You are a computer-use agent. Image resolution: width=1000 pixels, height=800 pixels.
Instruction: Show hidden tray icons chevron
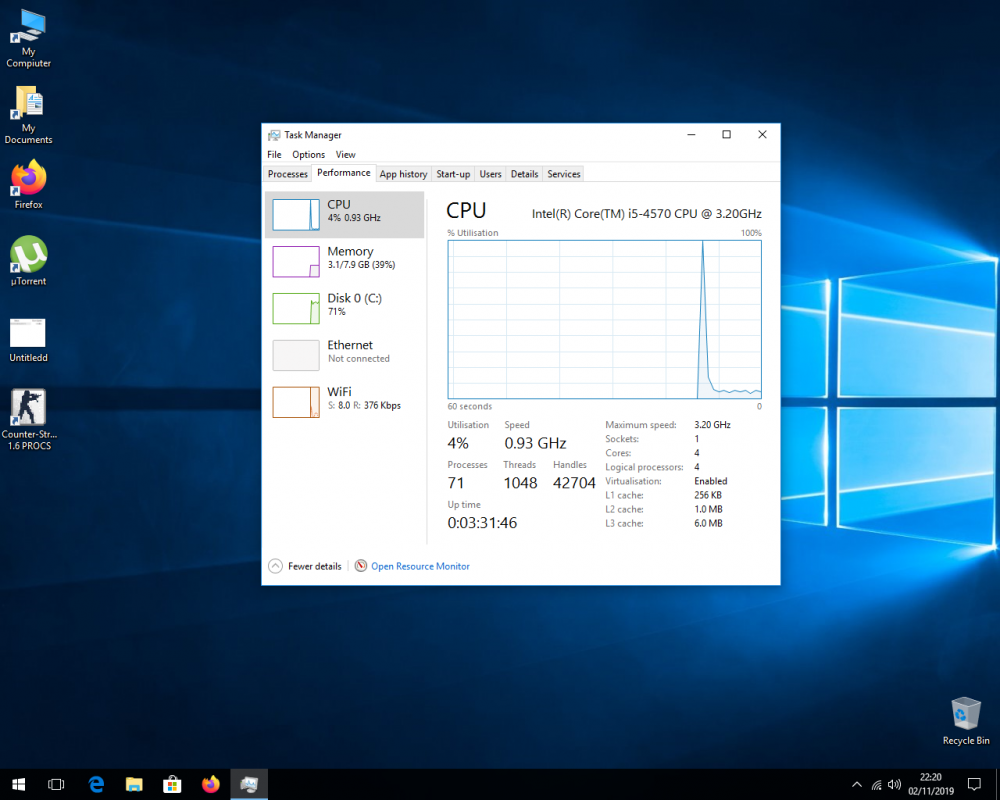click(857, 784)
